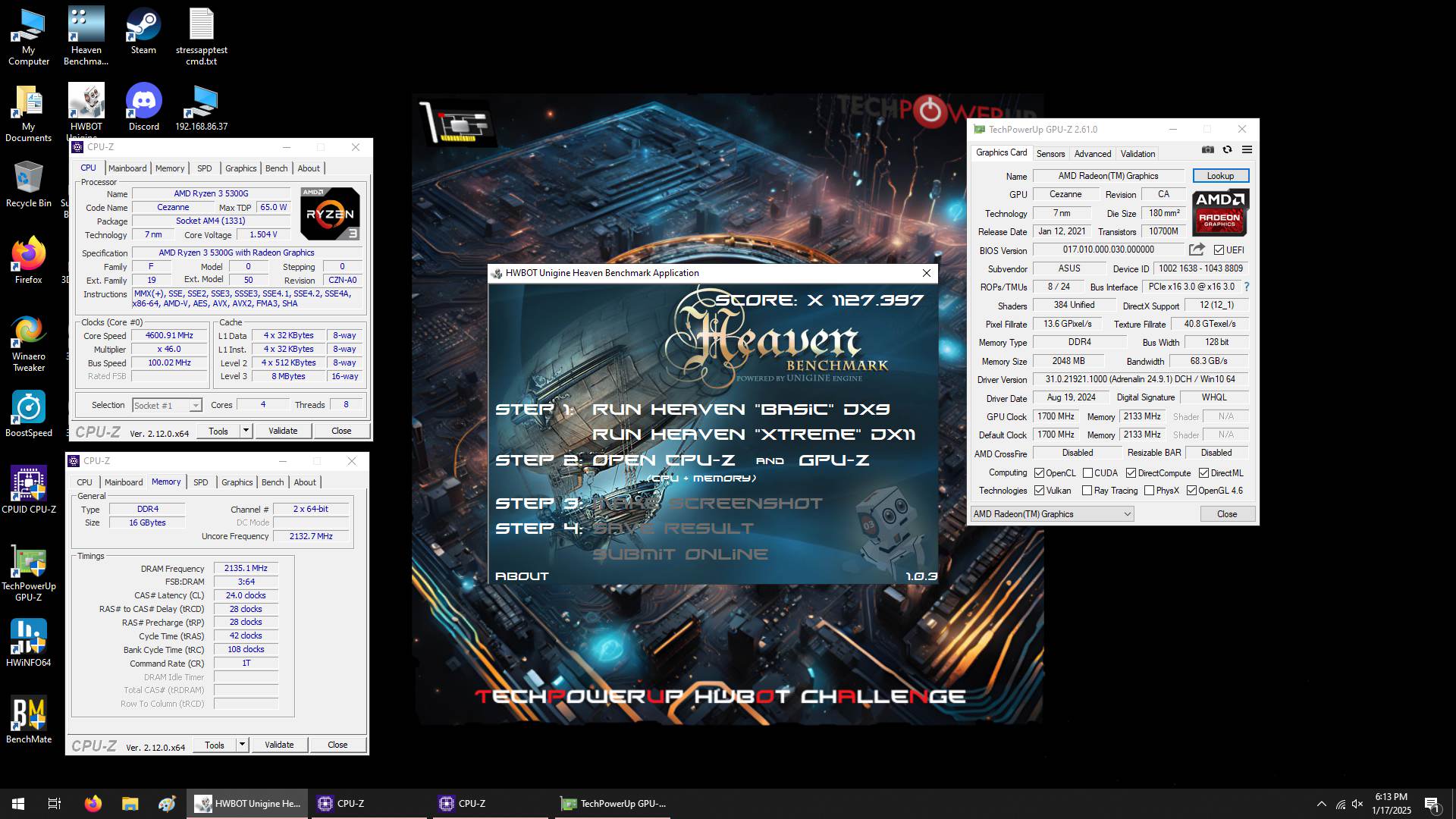Image resolution: width=1456 pixels, height=819 pixels.
Task: Toggle Vulkan checkbox
Action: tap(1039, 491)
